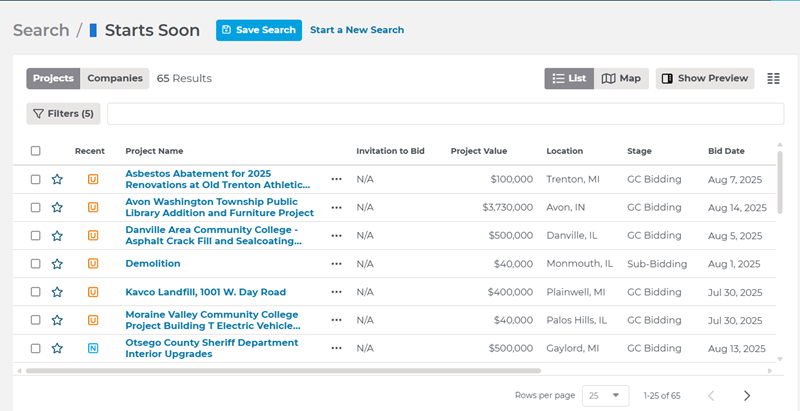Click the Save Search button
The height and width of the screenshot is (411, 800).
point(259,30)
